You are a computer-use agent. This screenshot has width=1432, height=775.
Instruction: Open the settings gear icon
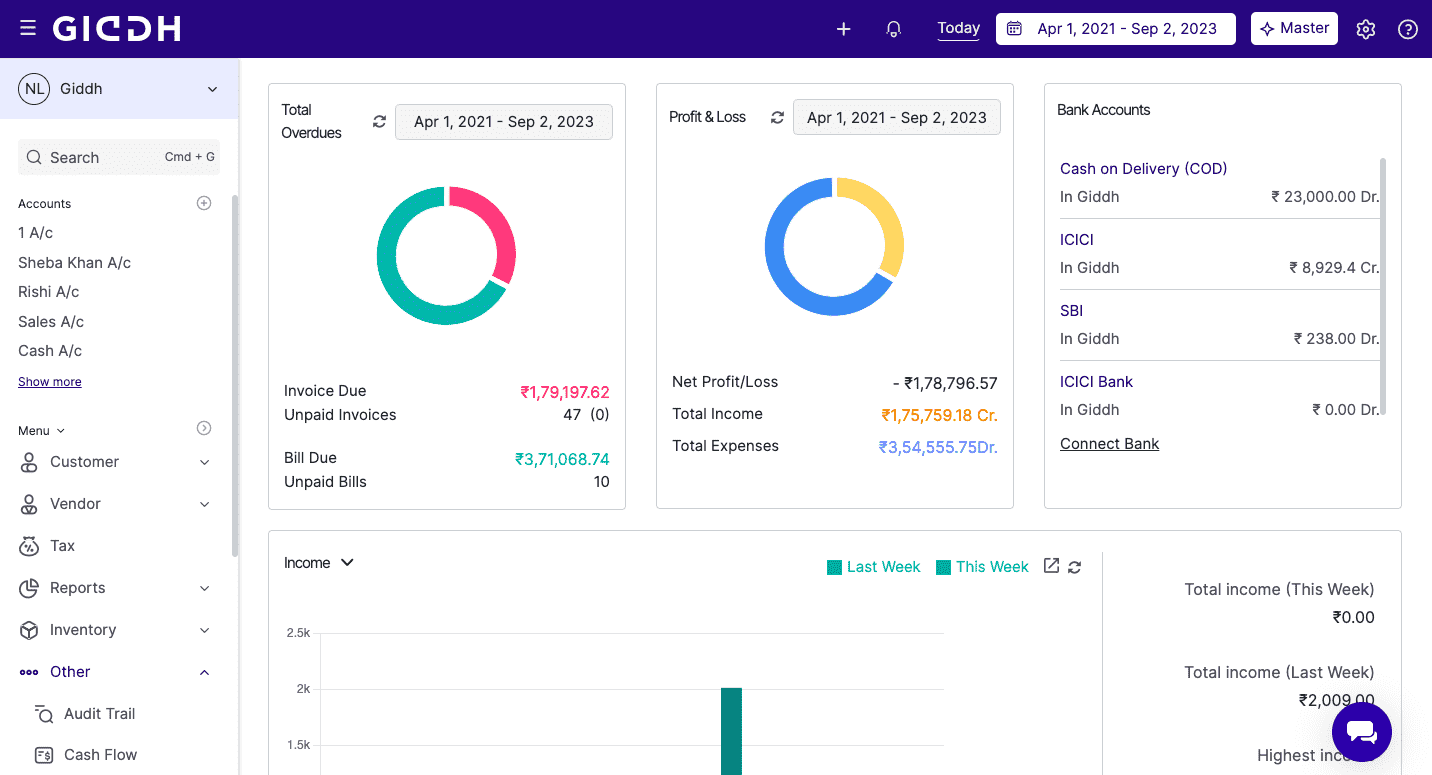pyautogui.click(x=1366, y=29)
